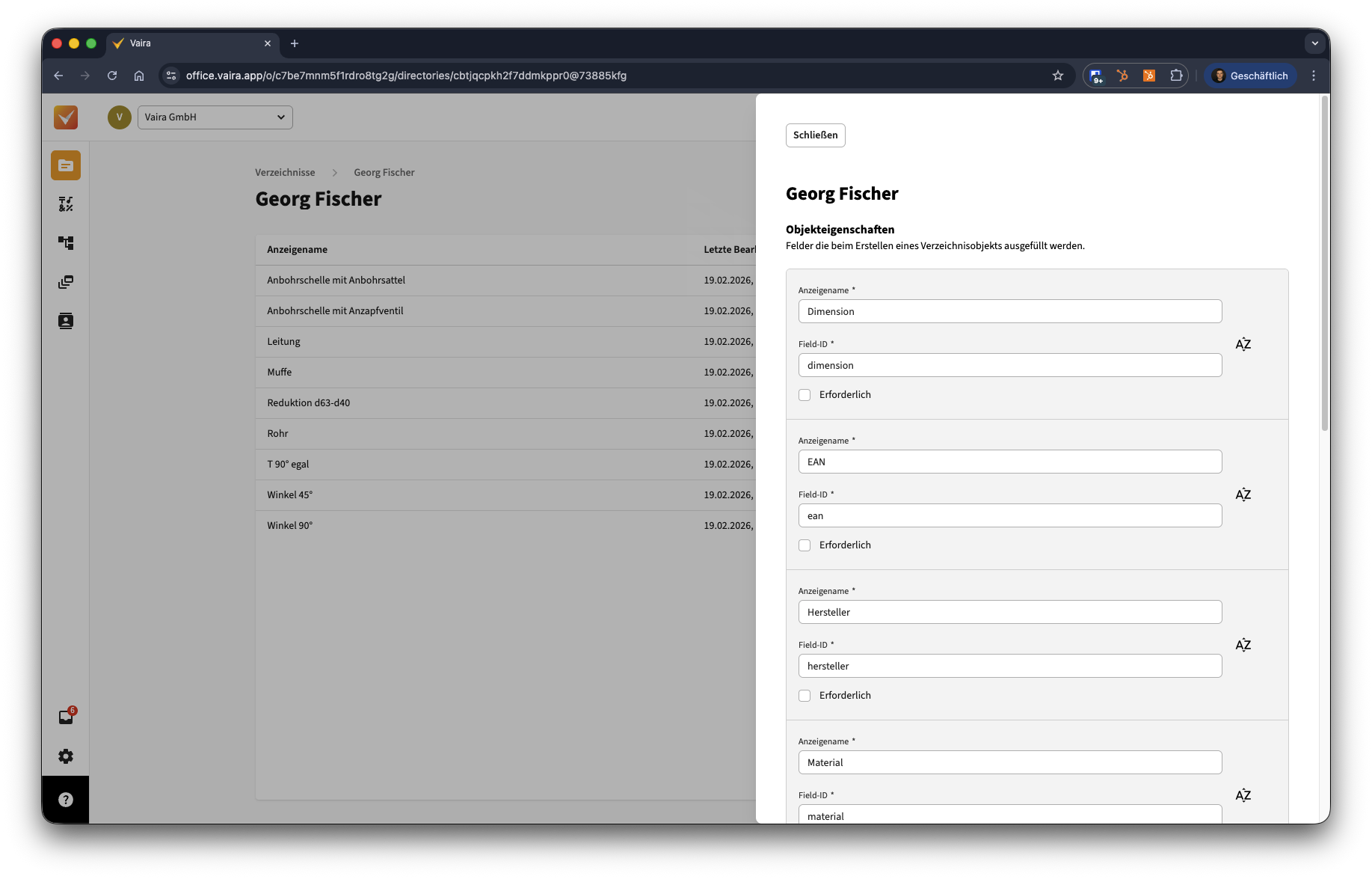Open the Anbohrschelle mit Anbohrsattel row
The height and width of the screenshot is (879, 1372).
pyautogui.click(x=336, y=281)
